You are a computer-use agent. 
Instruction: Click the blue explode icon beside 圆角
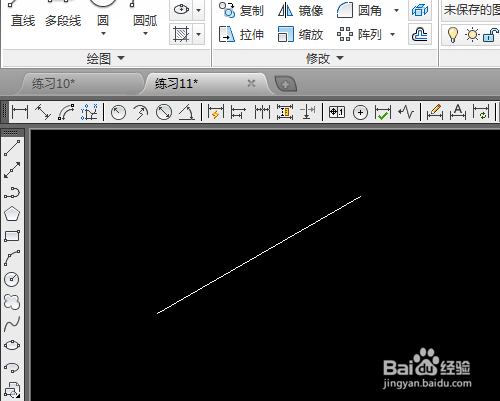click(420, 10)
